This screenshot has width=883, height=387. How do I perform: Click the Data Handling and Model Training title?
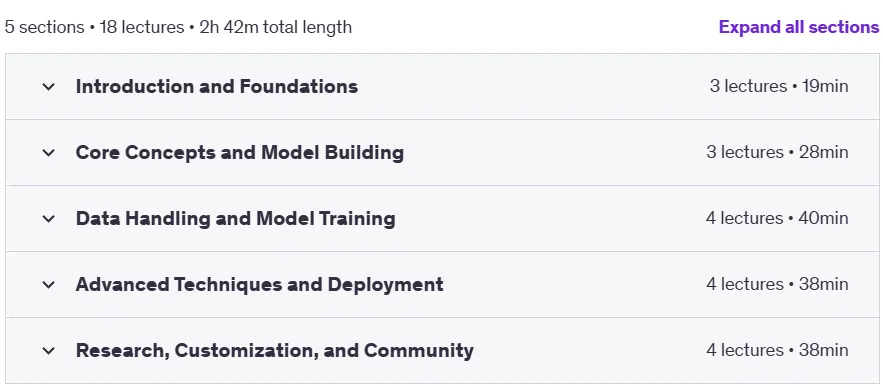click(x=235, y=219)
